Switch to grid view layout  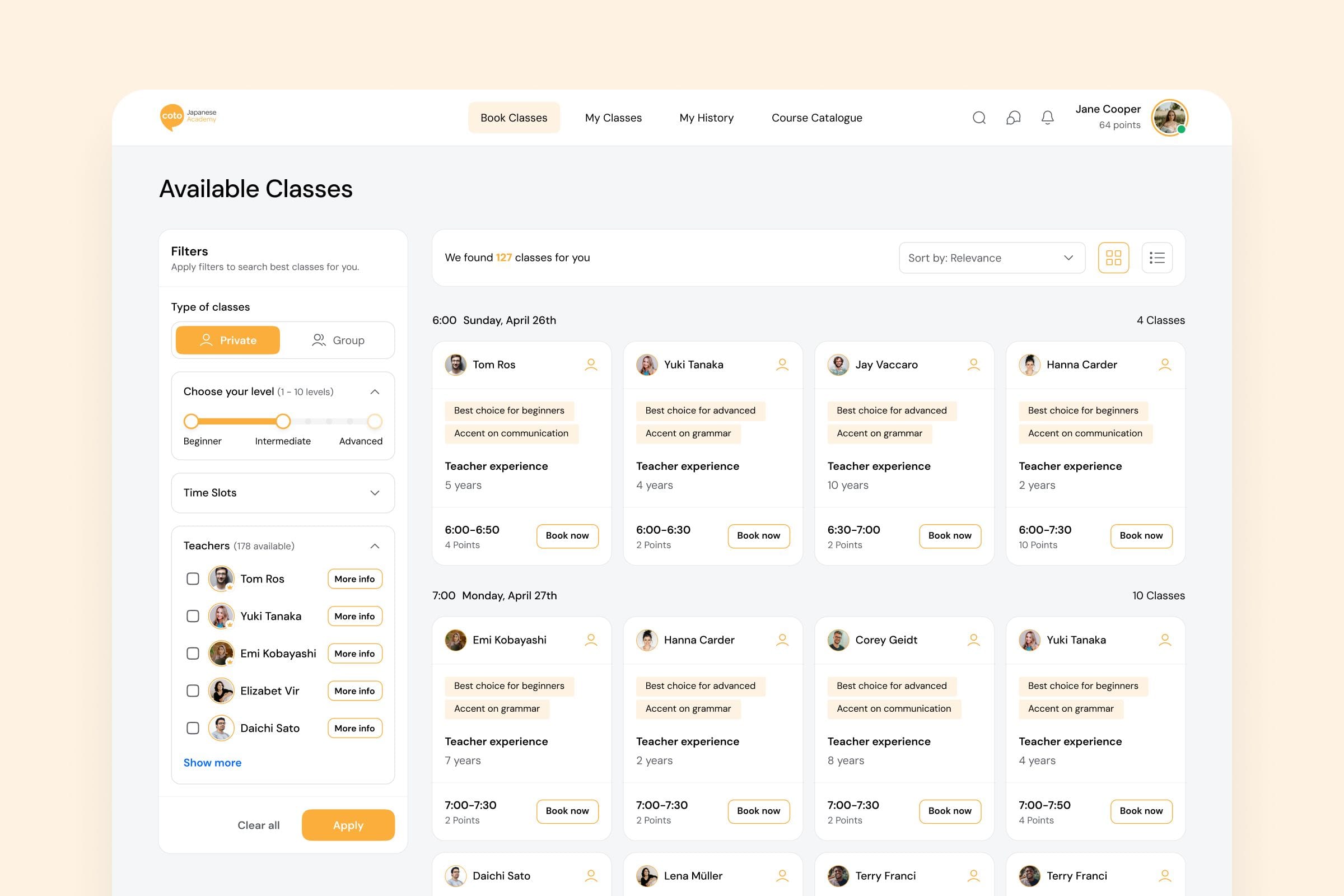point(1113,258)
